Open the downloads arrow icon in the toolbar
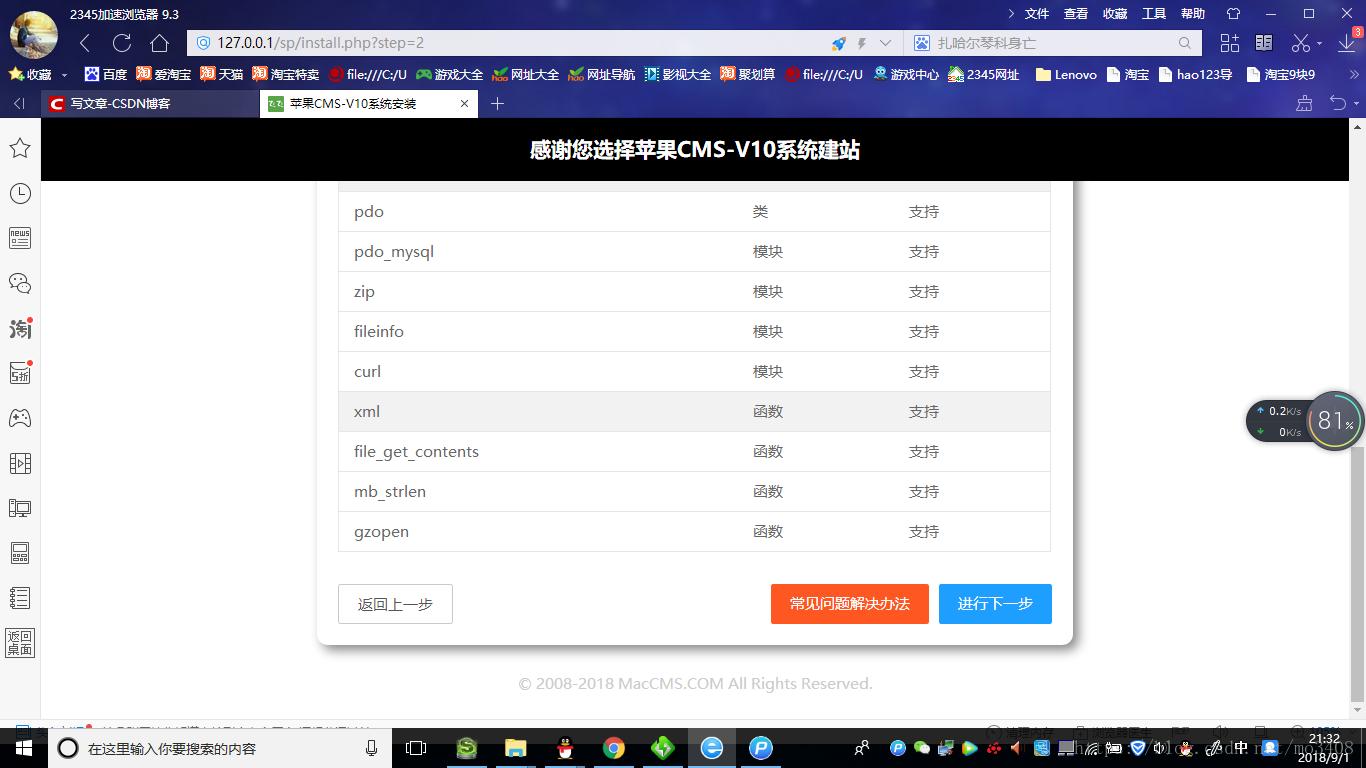The width and height of the screenshot is (1366, 768). tap(1345, 43)
